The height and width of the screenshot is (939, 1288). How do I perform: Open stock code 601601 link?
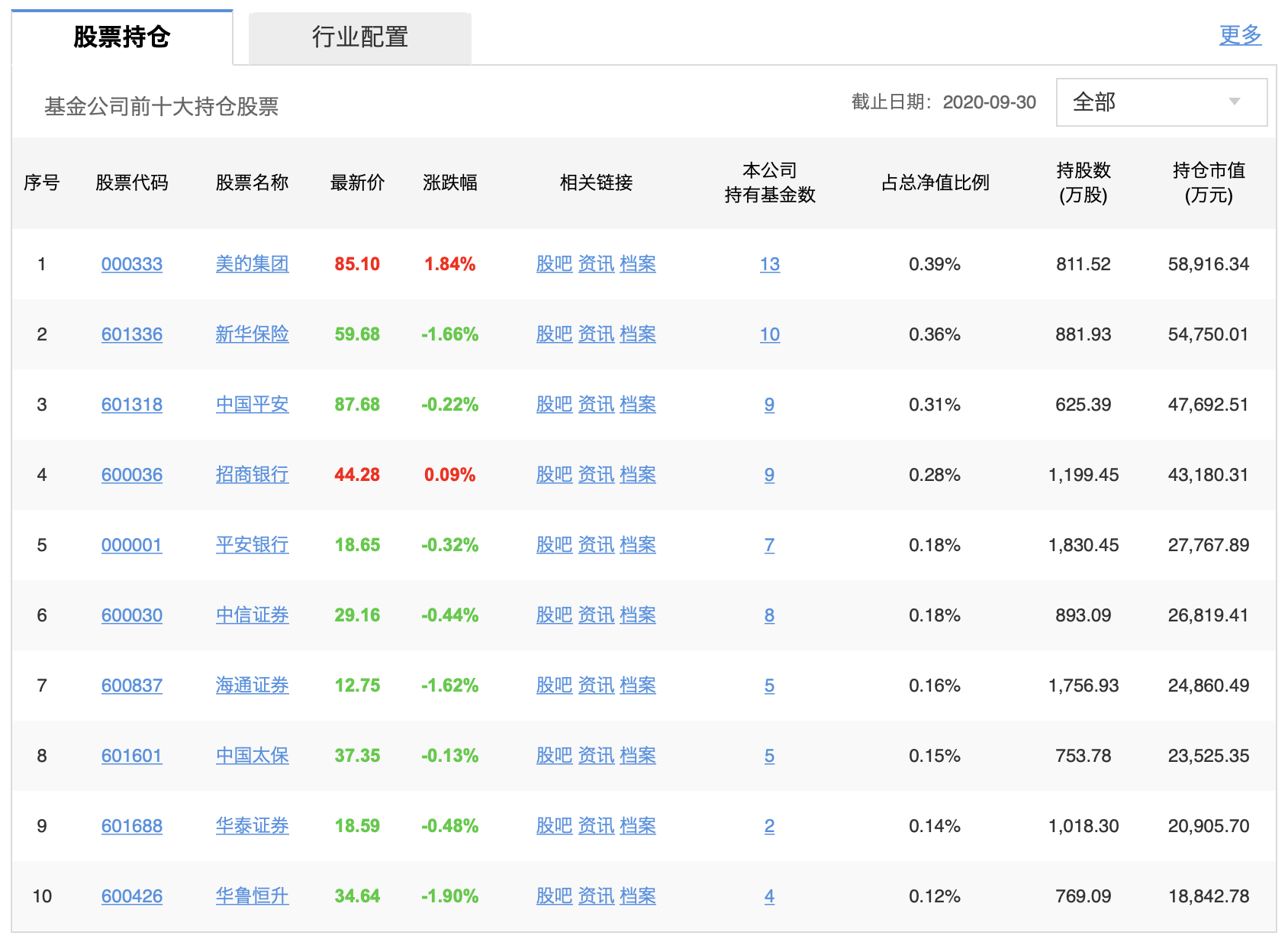tap(132, 756)
